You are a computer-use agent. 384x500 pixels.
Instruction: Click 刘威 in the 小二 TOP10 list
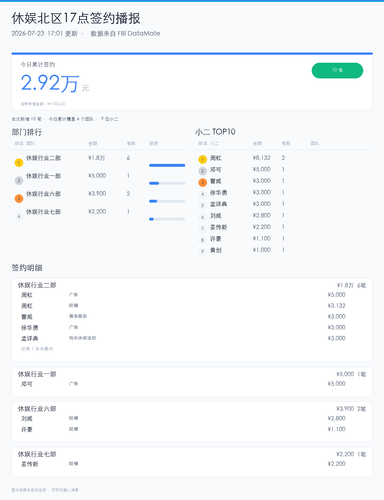(x=215, y=216)
